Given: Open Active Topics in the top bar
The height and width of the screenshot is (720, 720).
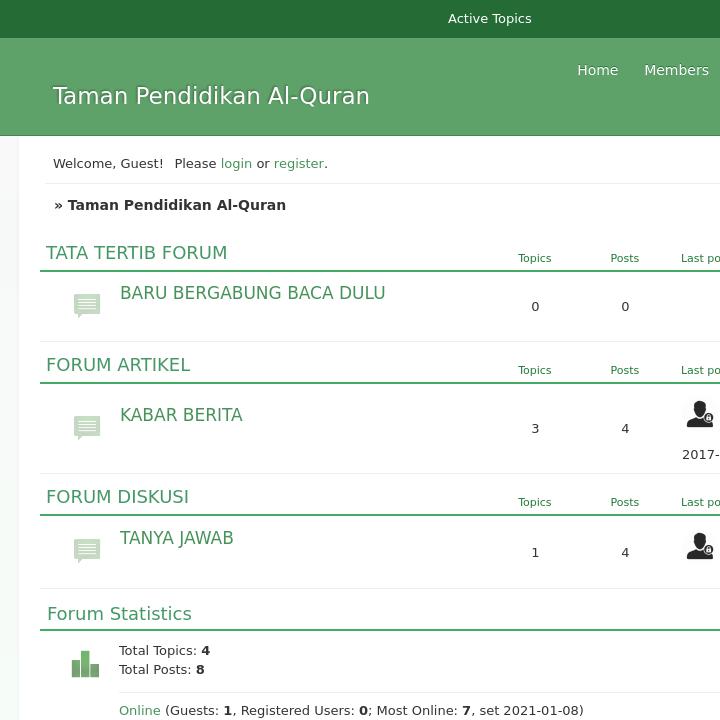Looking at the screenshot, I should (x=489, y=19).
